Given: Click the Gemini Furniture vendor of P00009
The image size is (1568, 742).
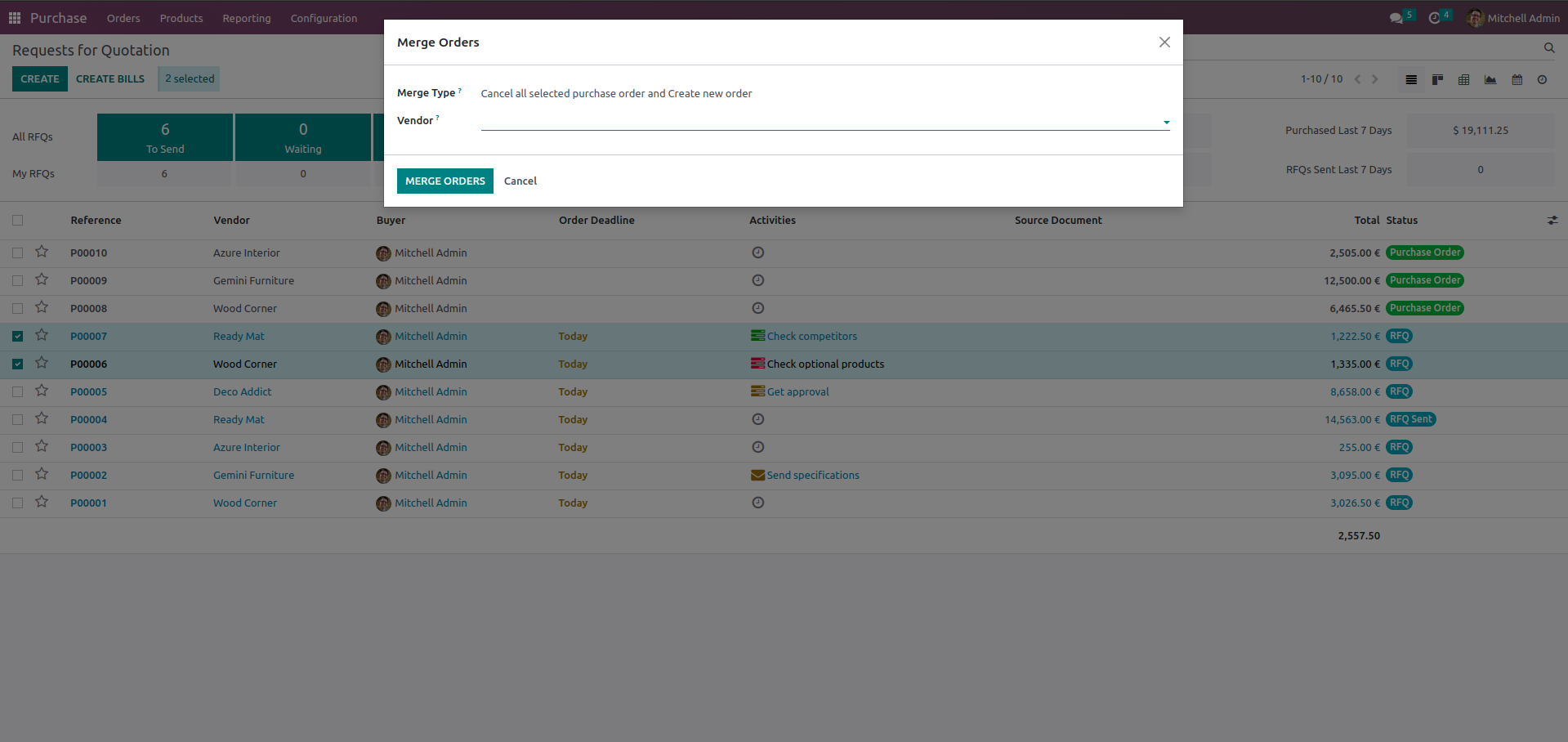Looking at the screenshot, I should 253,280.
